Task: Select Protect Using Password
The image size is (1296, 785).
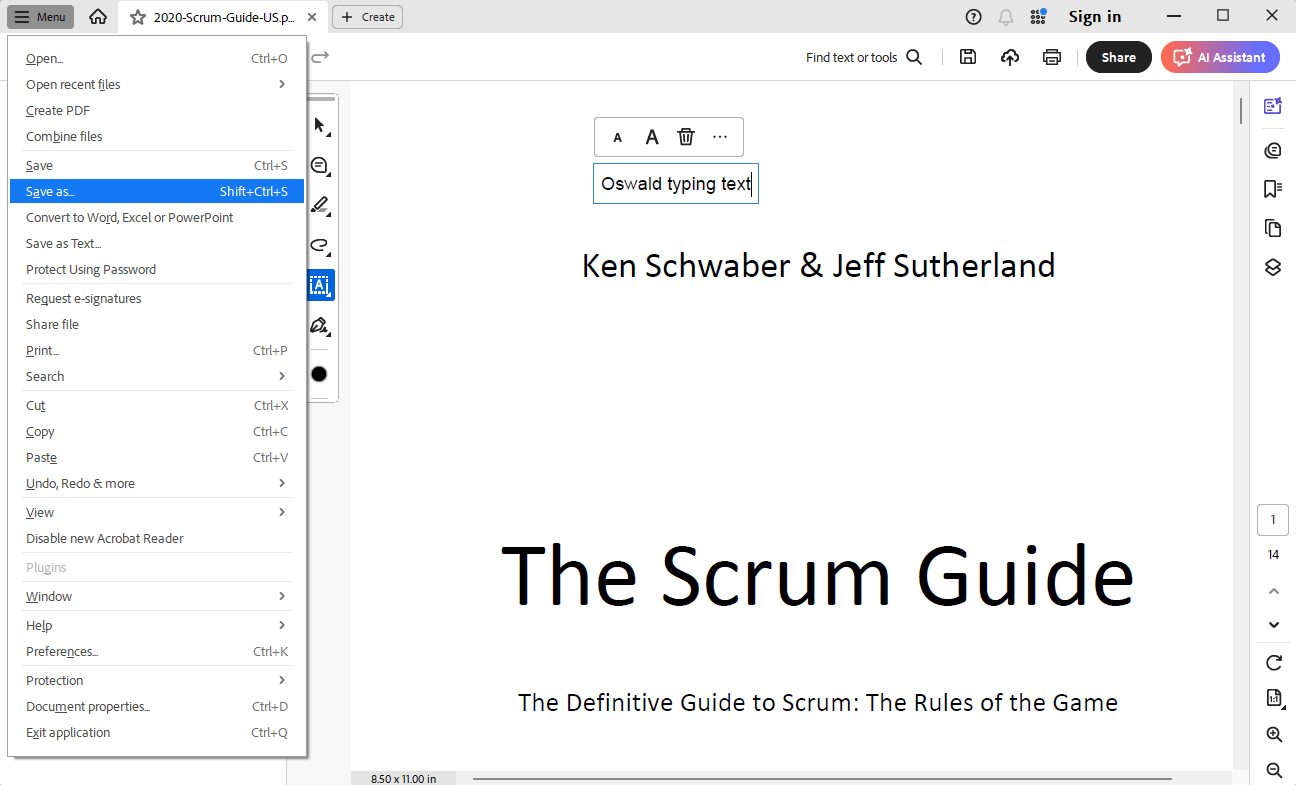Action: point(157,270)
